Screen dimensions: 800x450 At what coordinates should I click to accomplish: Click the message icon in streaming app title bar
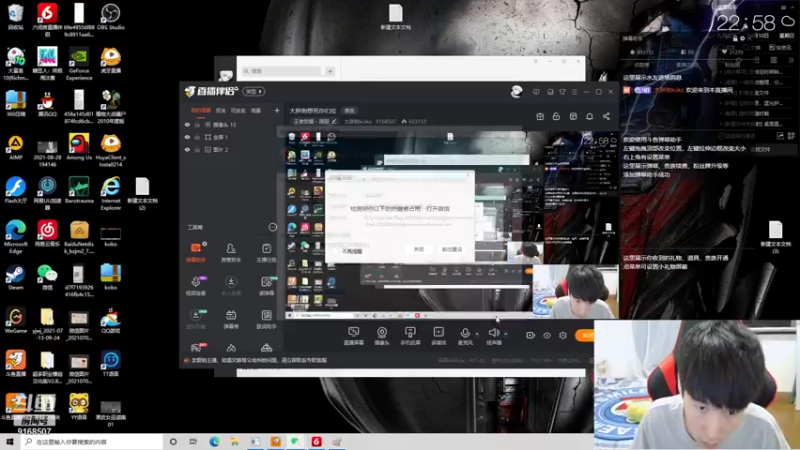point(536,92)
